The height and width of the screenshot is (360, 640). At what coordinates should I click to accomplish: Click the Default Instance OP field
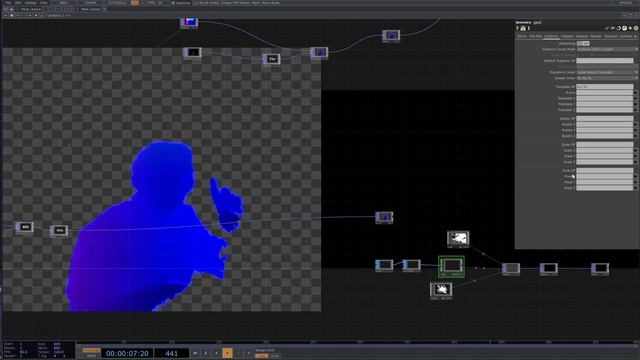[x=604, y=61]
